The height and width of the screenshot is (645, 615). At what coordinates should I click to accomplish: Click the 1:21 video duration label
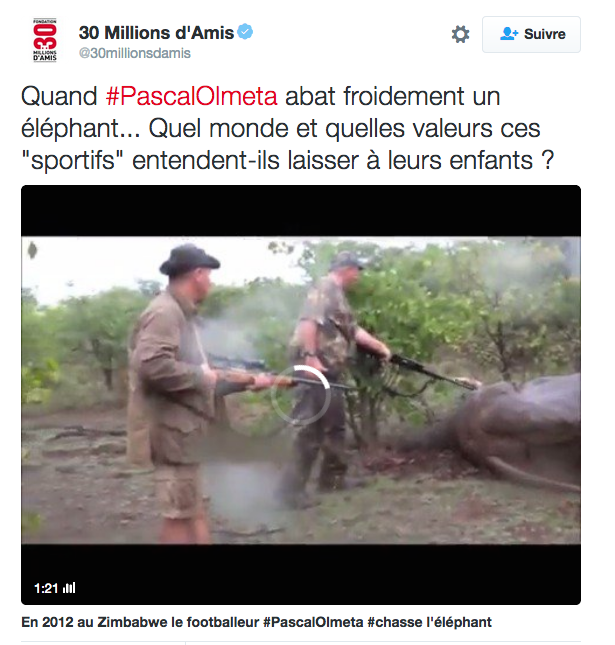(46, 588)
